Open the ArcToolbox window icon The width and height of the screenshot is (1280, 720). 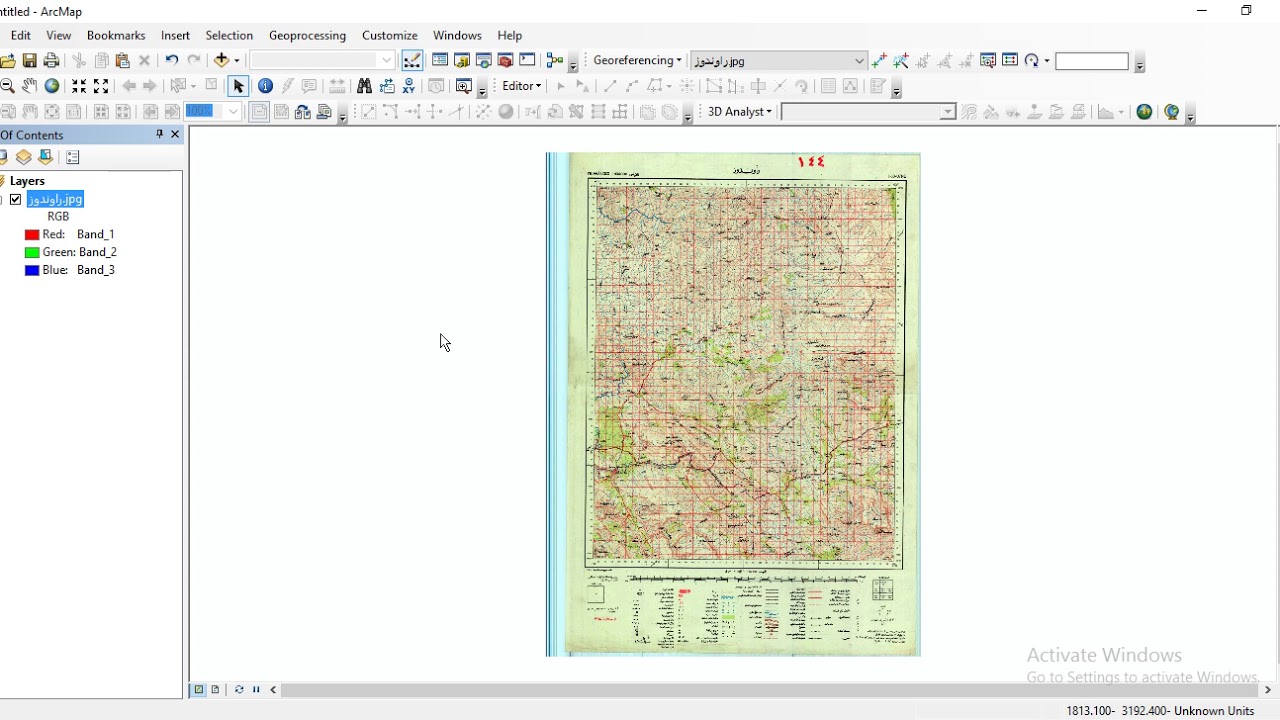[506, 61]
